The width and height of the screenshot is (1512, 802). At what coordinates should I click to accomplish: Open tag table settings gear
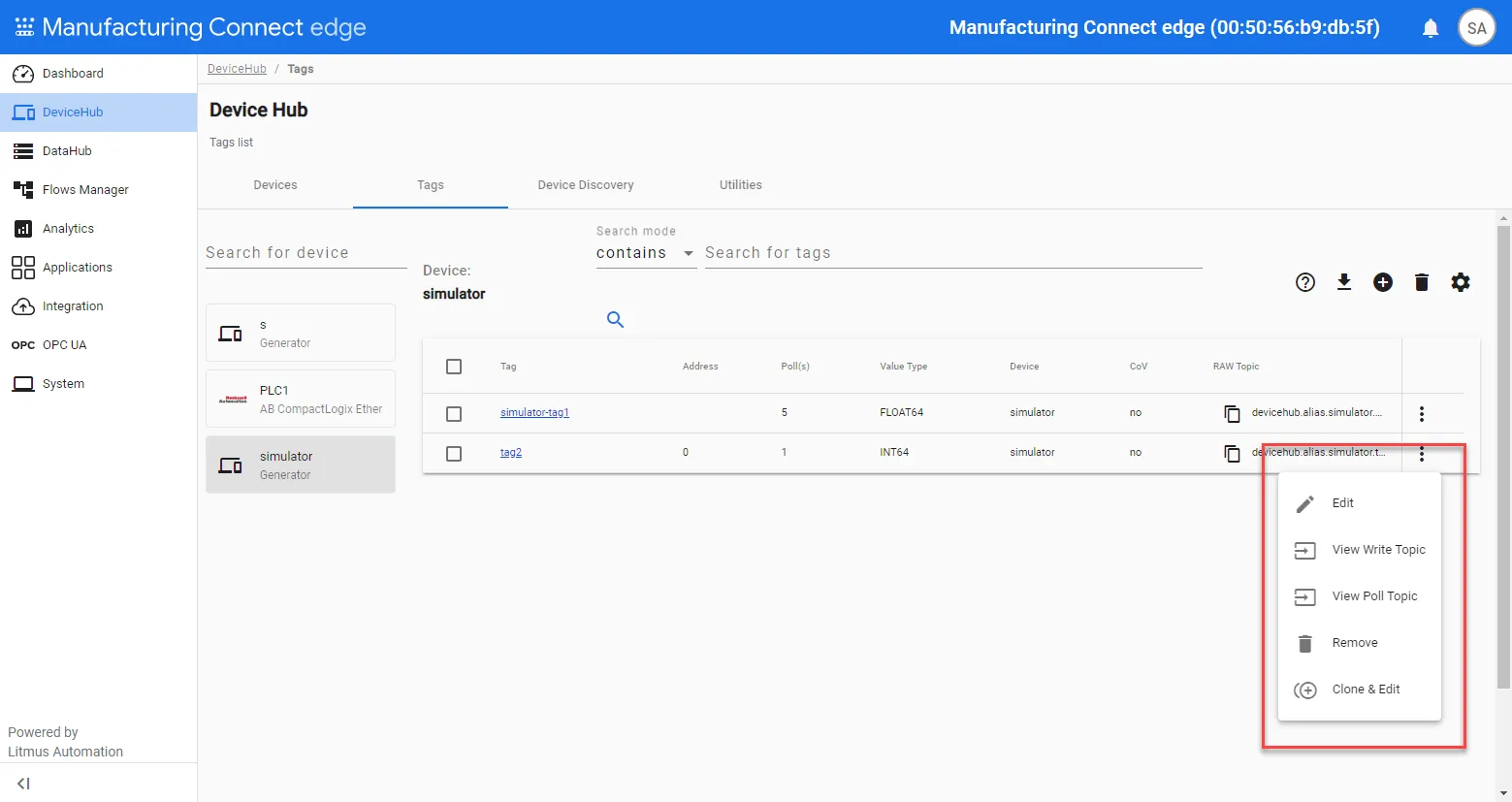[x=1461, y=282]
